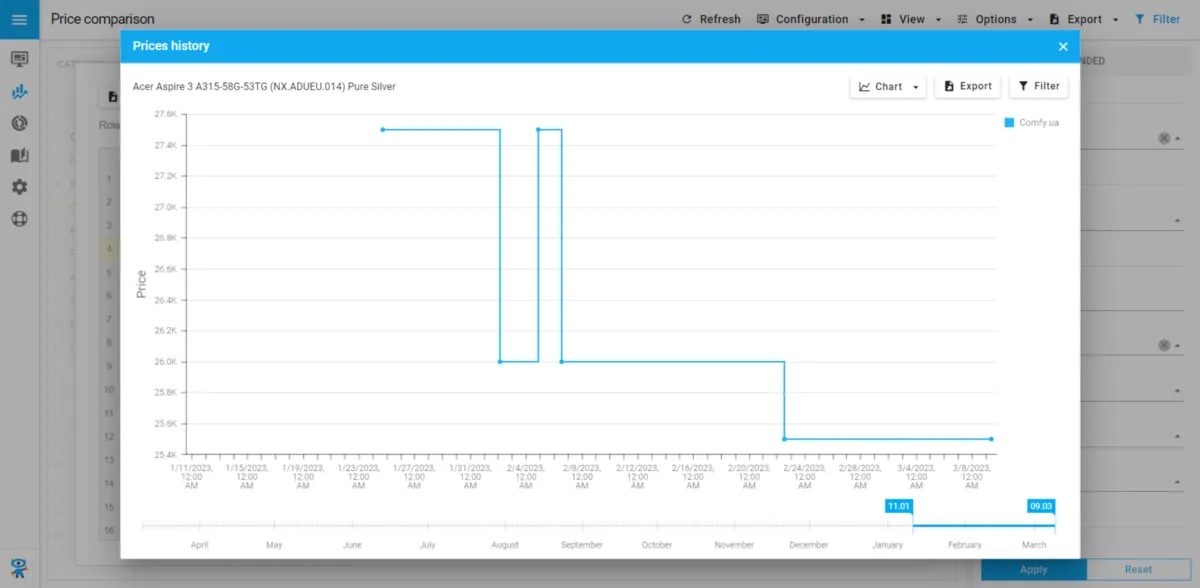Open the donut chart reports sidebar icon
The image size is (1200, 588).
19,123
